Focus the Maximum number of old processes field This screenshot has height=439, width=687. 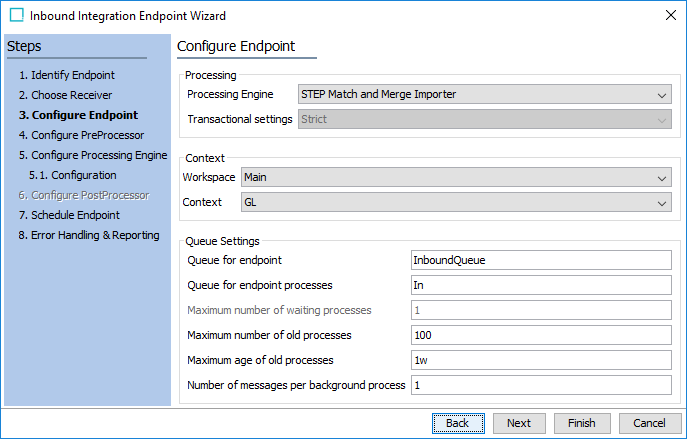[x=541, y=335]
